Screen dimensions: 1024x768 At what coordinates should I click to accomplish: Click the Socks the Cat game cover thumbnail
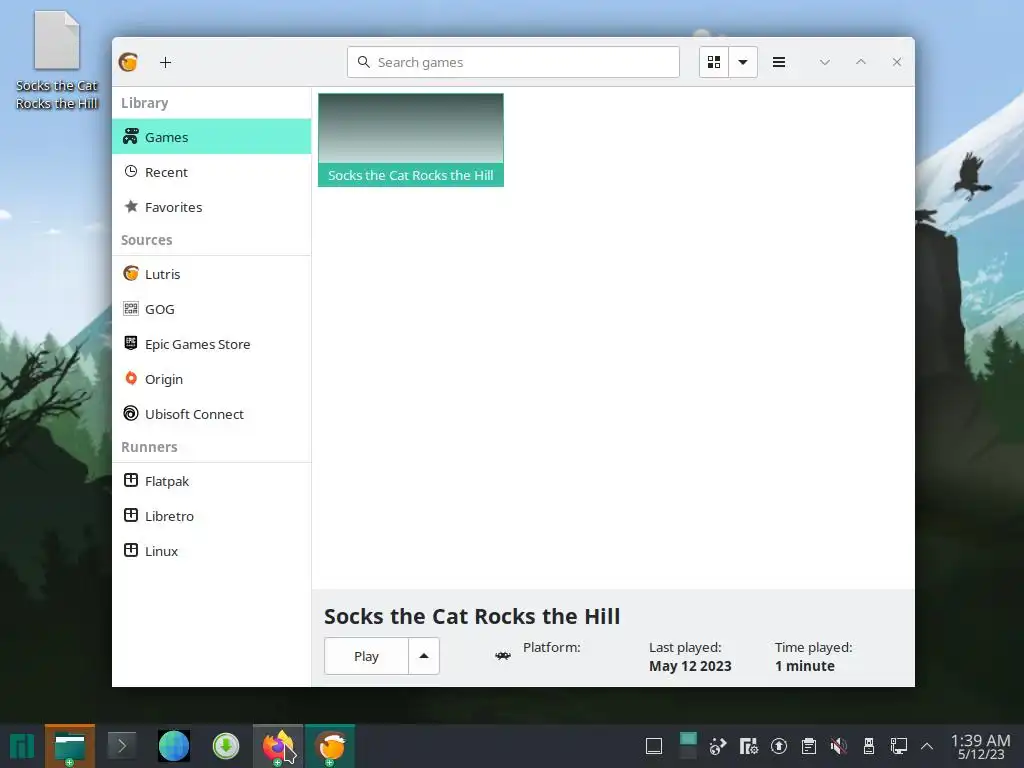(411, 140)
